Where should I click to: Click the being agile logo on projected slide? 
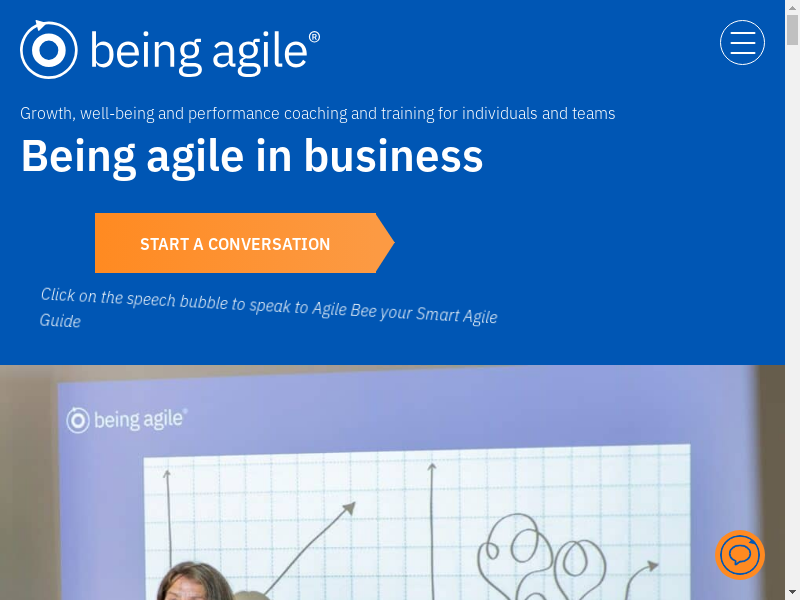[127, 419]
